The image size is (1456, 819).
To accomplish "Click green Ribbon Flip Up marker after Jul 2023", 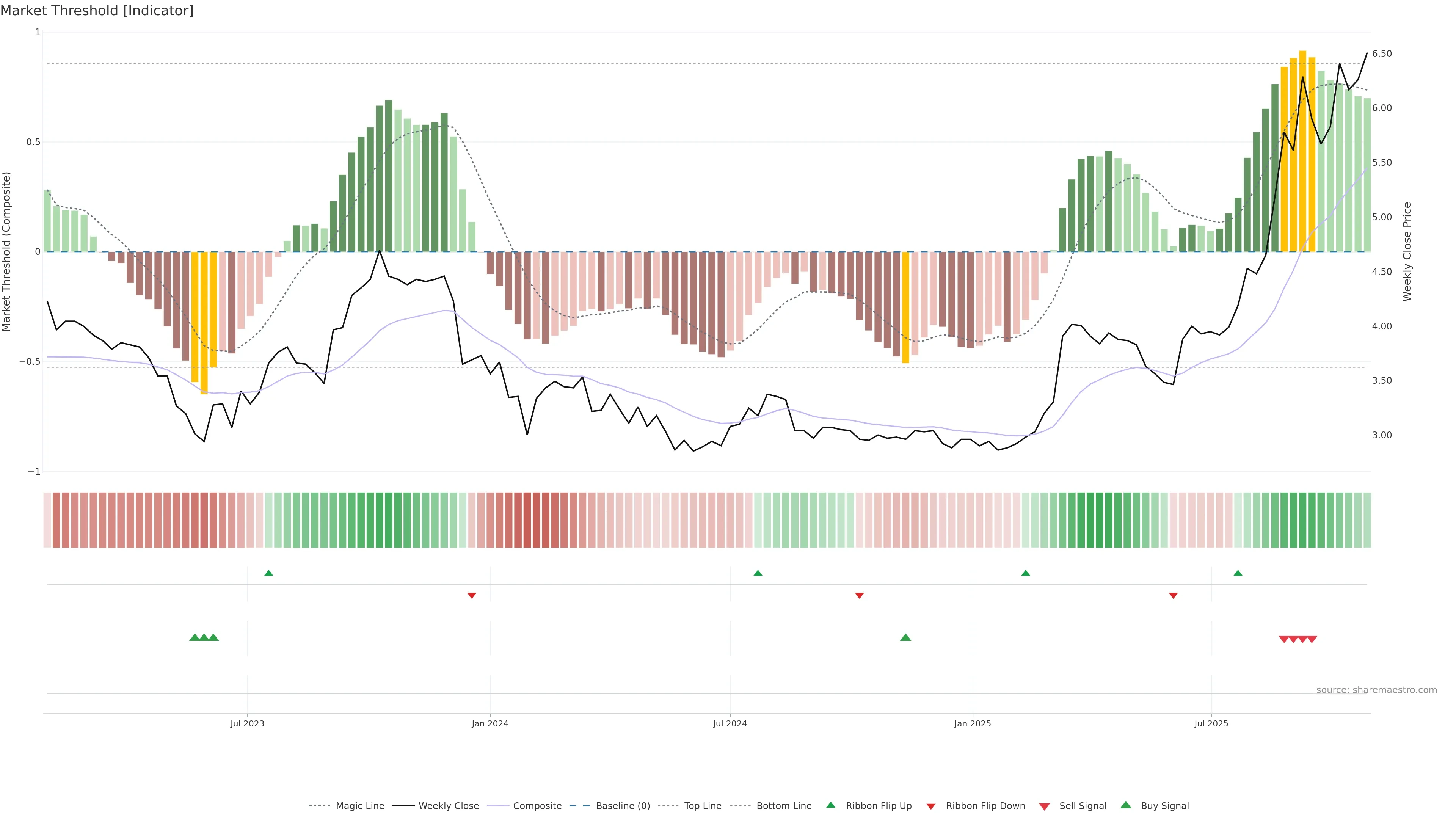I will [268, 573].
